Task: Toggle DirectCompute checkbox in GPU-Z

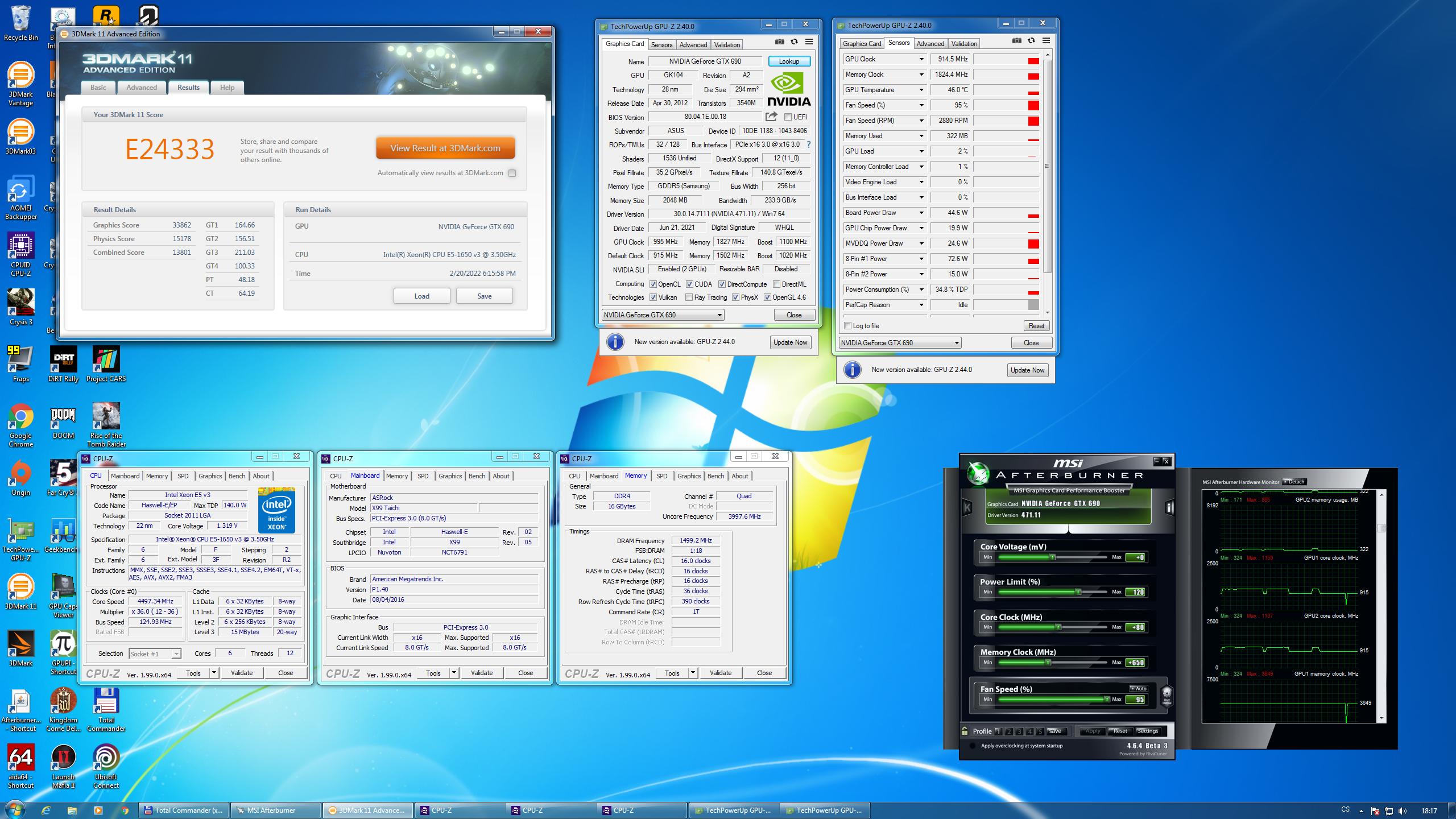Action: coord(722,284)
